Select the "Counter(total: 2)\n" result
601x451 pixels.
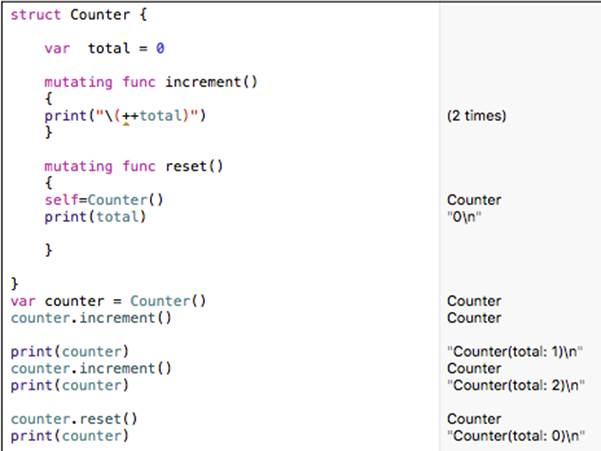click(x=515, y=385)
